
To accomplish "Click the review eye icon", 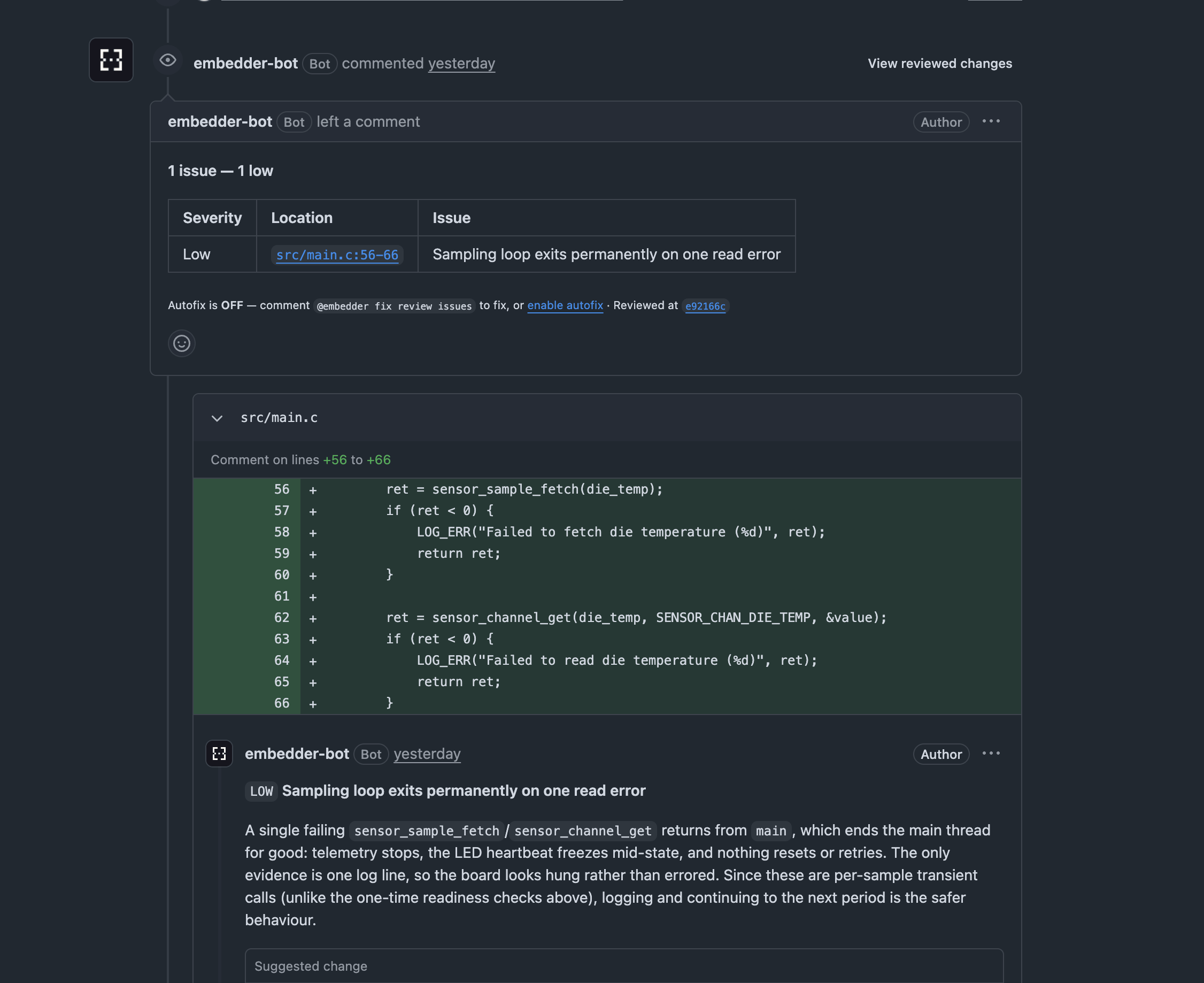I will [x=168, y=60].
